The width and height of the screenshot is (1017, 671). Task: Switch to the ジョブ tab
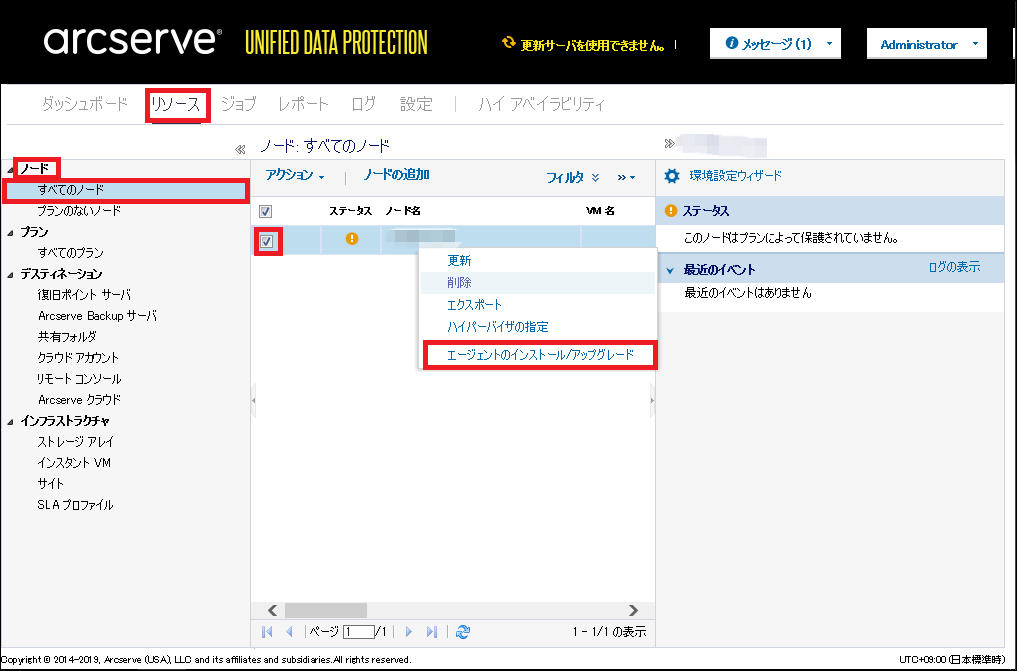239,104
